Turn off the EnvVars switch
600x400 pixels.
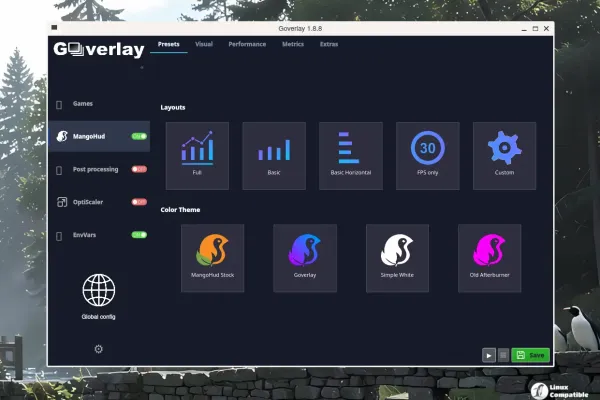(x=139, y=235)
